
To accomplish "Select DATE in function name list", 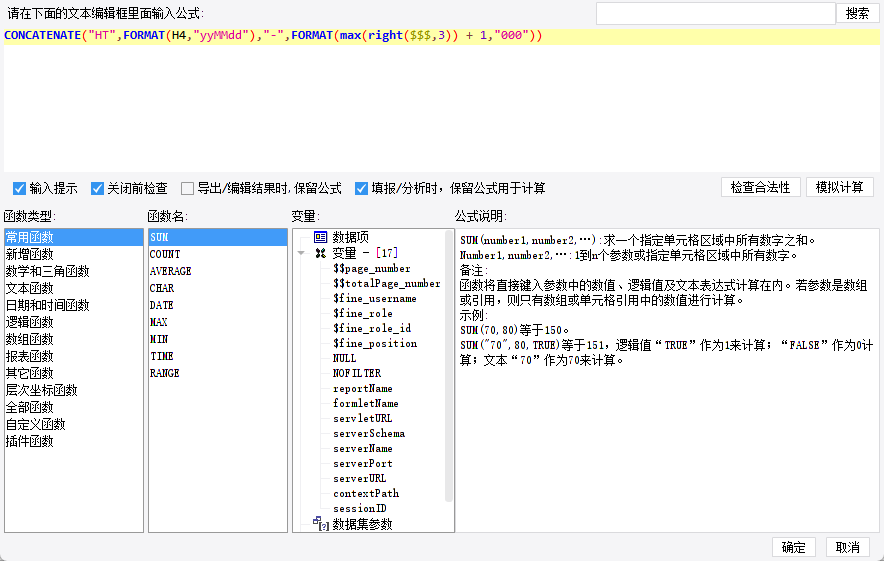I will [x=218, y=305].
